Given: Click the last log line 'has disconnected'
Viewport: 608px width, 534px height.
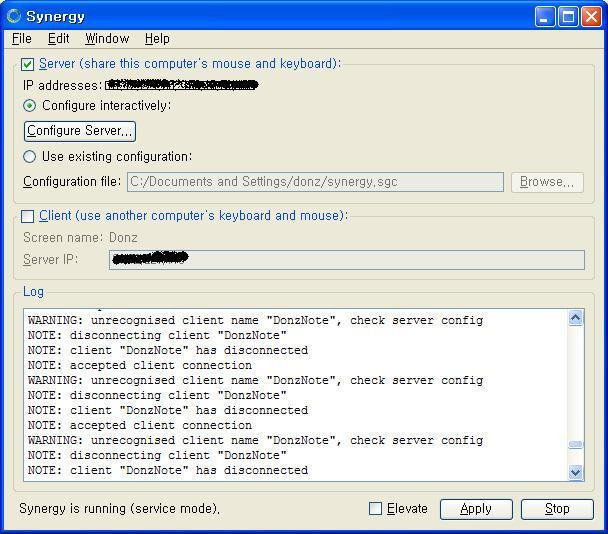Looking at the screenshot, I should pyautogui.click(x=168, y=470).
